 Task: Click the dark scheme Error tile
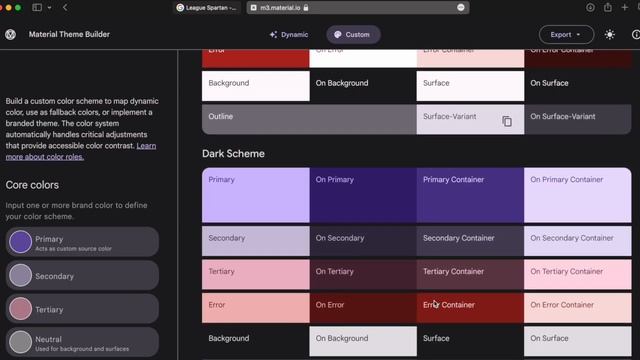pyautogui.click(x=256, y=308)
